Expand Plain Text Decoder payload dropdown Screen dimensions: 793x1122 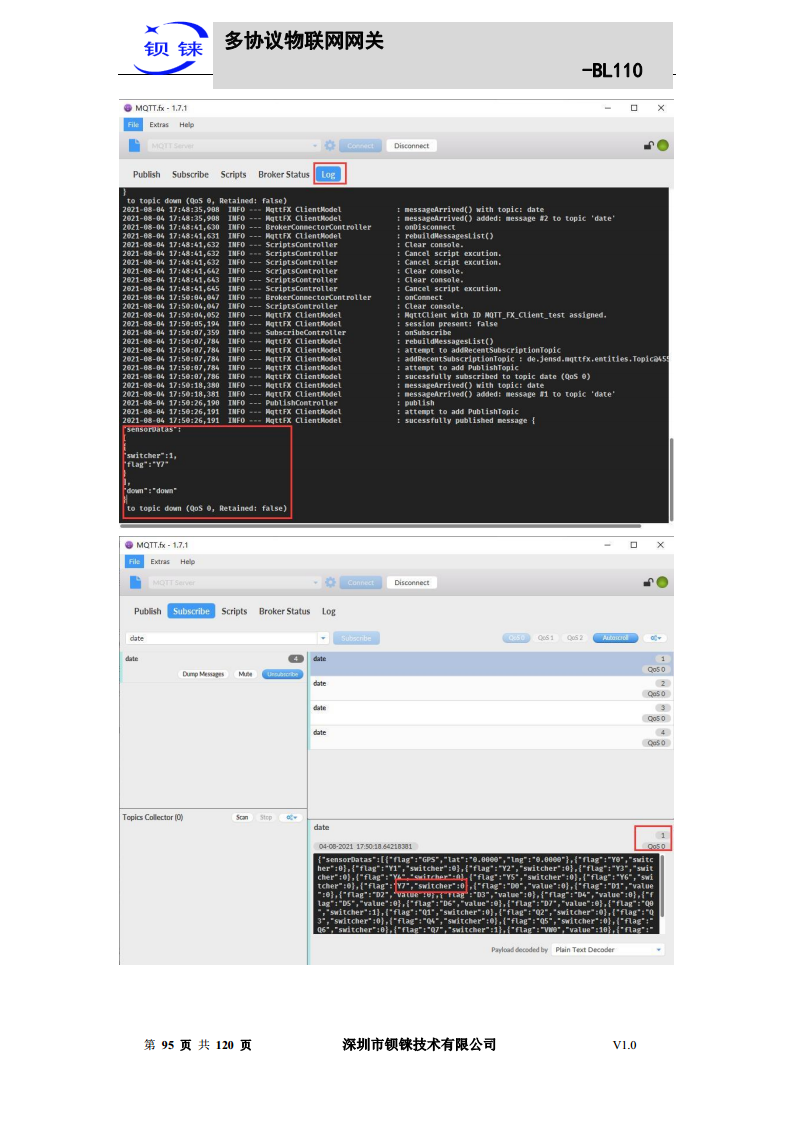pyautogui.click(x=608, y=950)
